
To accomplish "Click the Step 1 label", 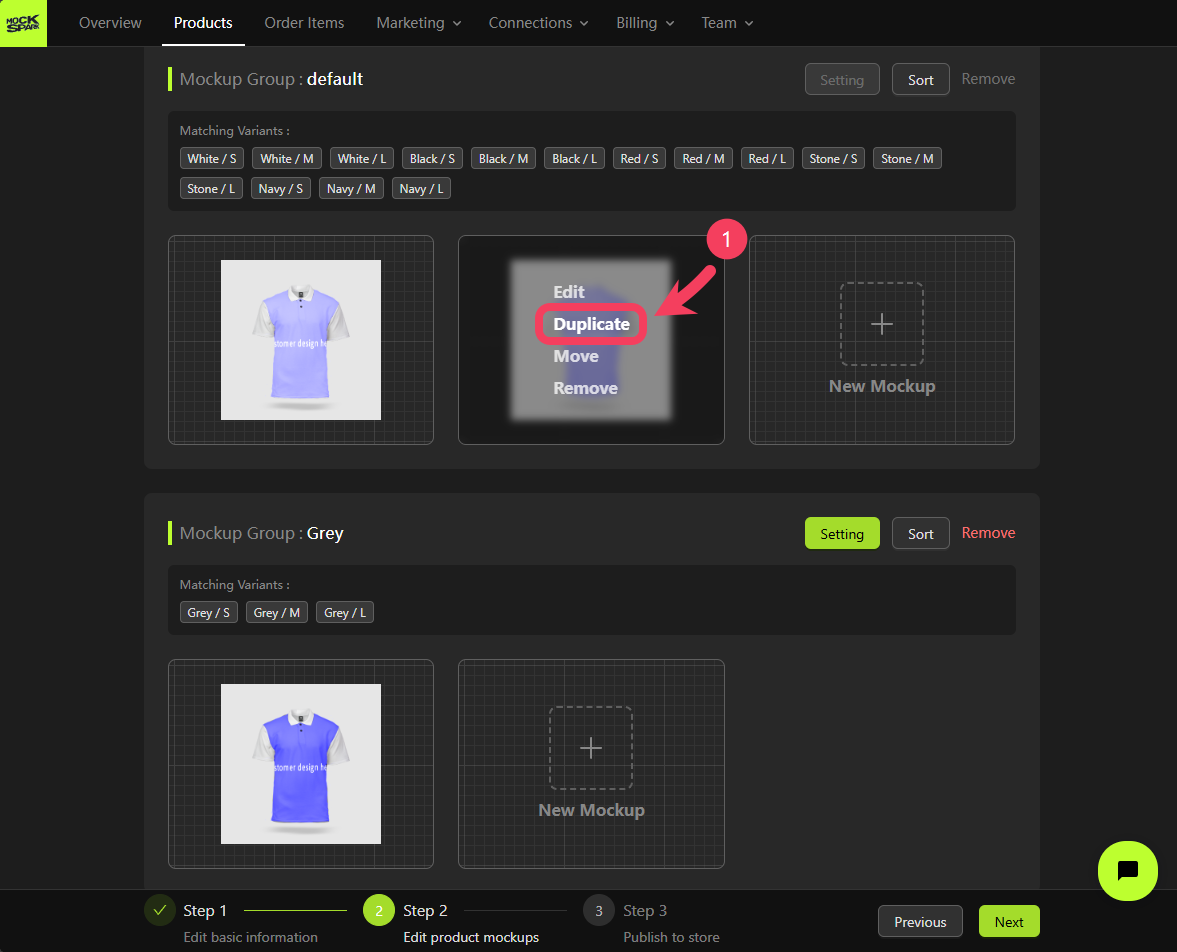I will (x=205, y=911).
